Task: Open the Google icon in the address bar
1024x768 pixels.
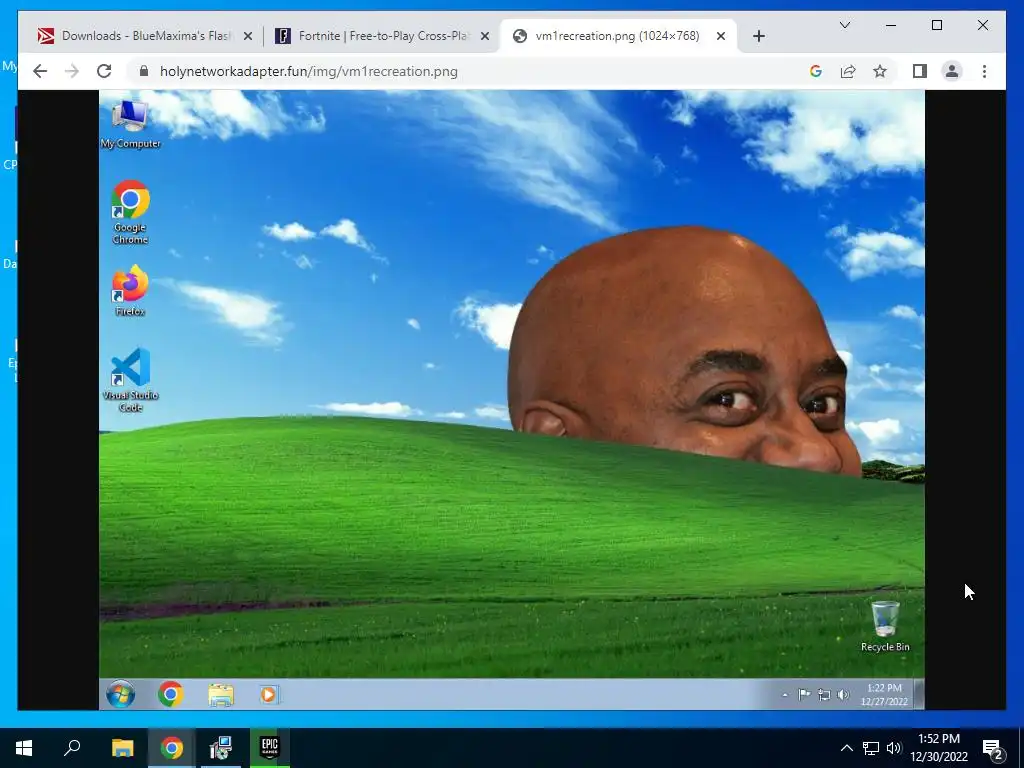Action: point(816,71)
